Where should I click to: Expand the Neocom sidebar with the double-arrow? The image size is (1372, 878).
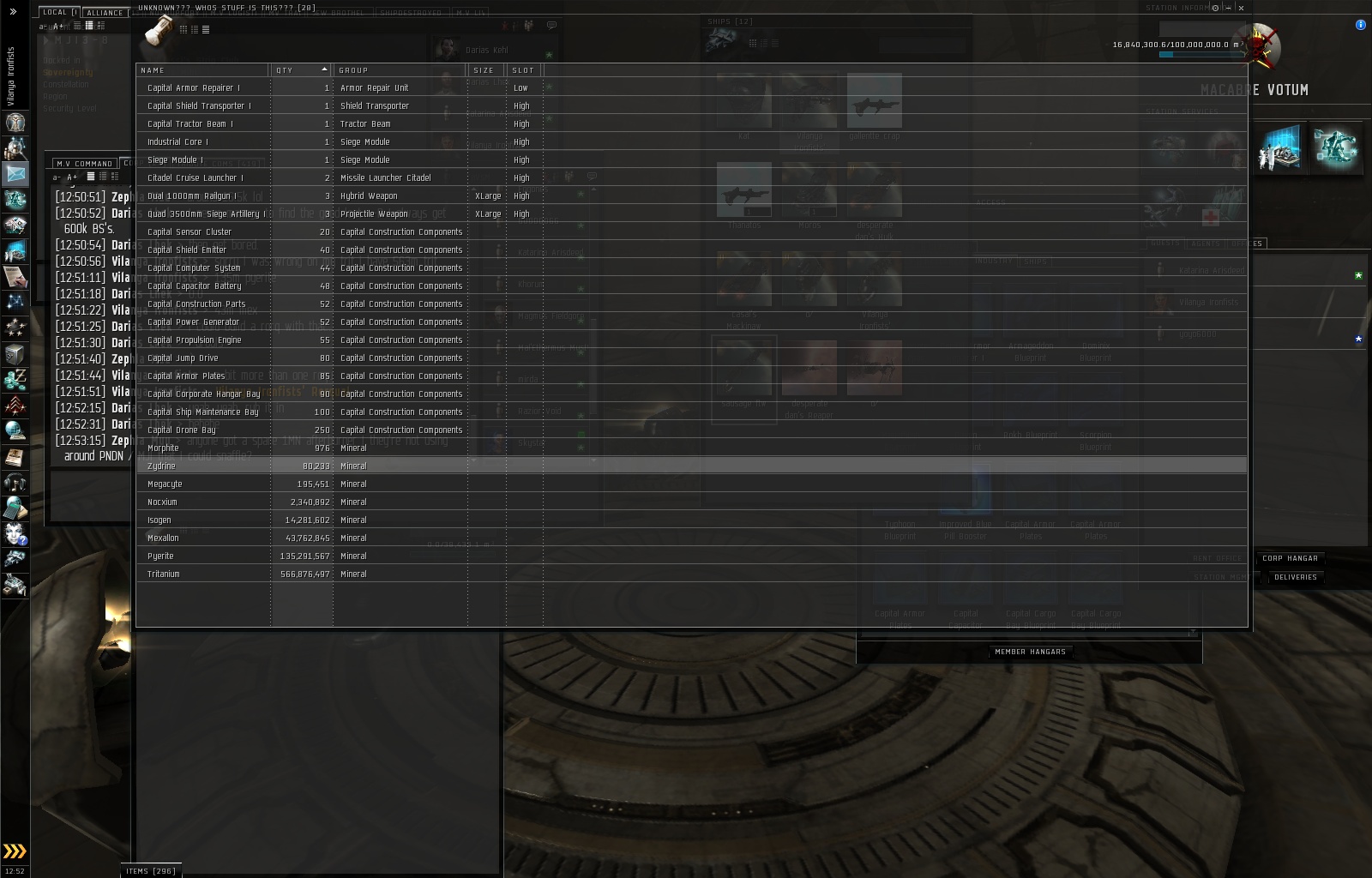pyautogui.click(x=13, y=11)
